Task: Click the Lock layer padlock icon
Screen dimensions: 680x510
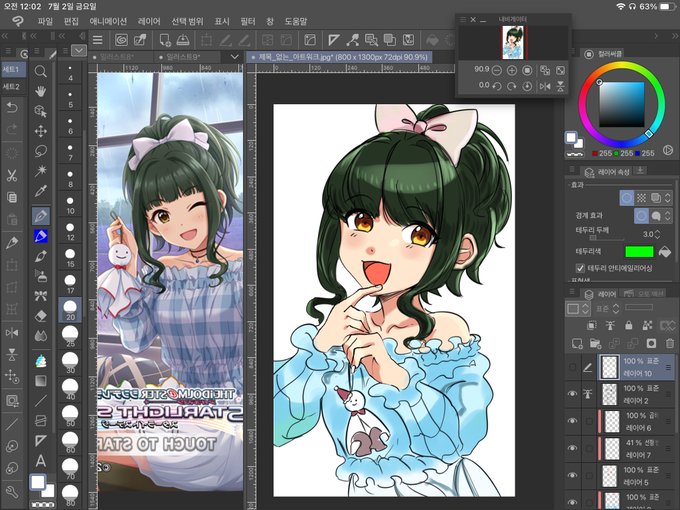Action: click(x=628, y=326)
